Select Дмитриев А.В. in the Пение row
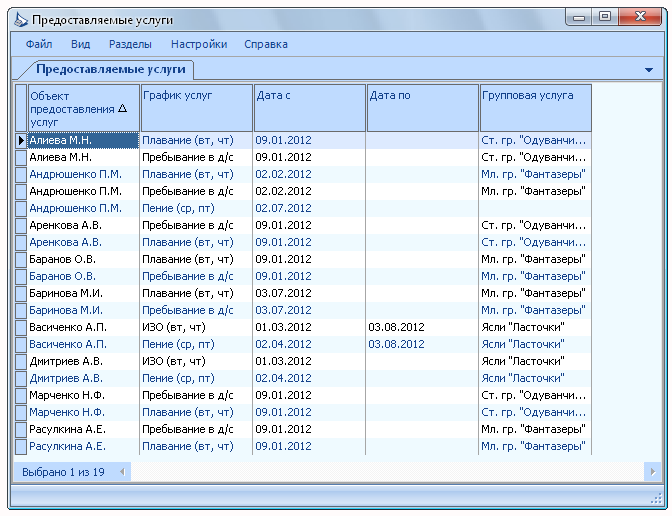 [83, 378]
